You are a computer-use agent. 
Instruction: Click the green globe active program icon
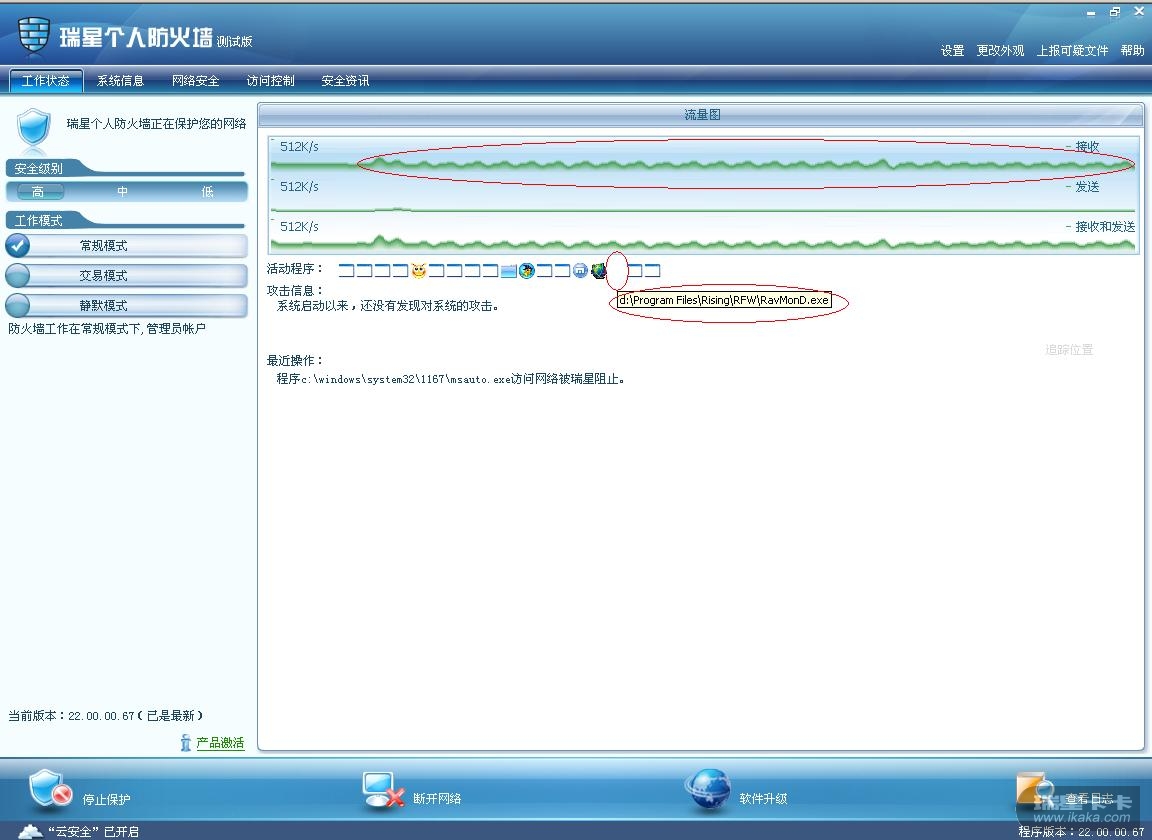[599, 271]
